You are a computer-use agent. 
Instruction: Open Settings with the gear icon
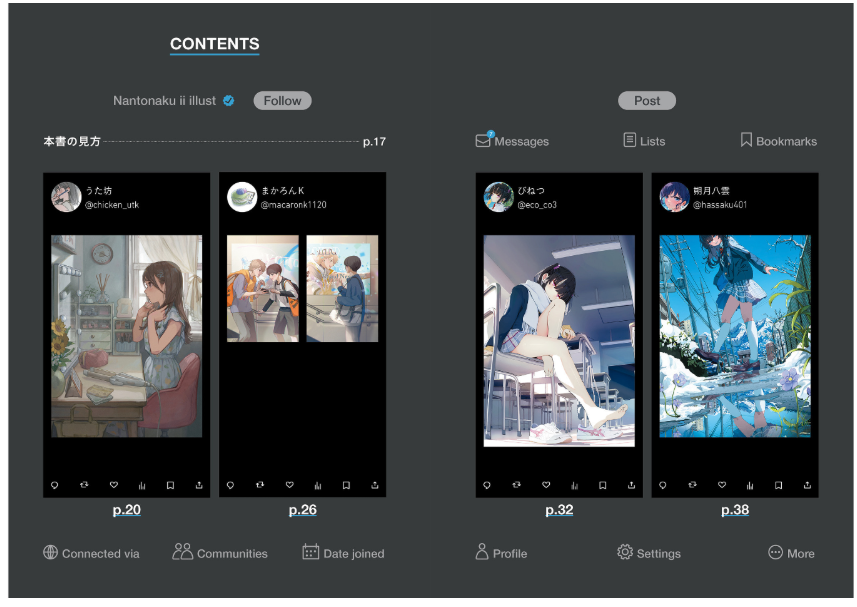coord(649,553)
